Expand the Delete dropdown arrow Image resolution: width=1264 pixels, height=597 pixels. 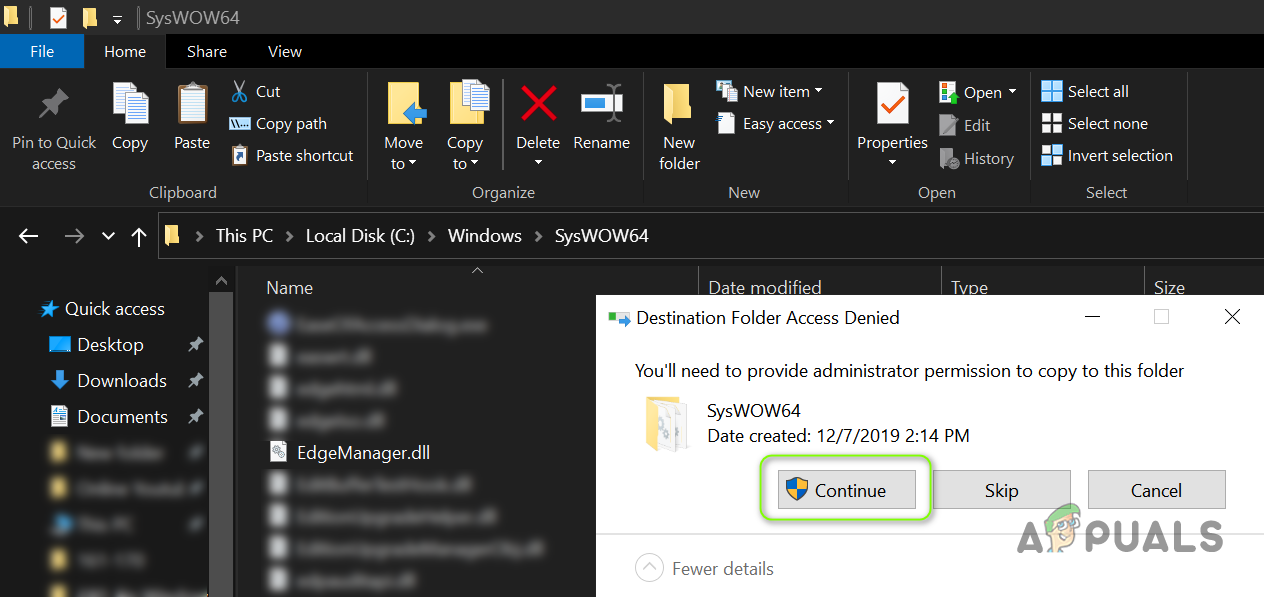click(x=538, y=163)
